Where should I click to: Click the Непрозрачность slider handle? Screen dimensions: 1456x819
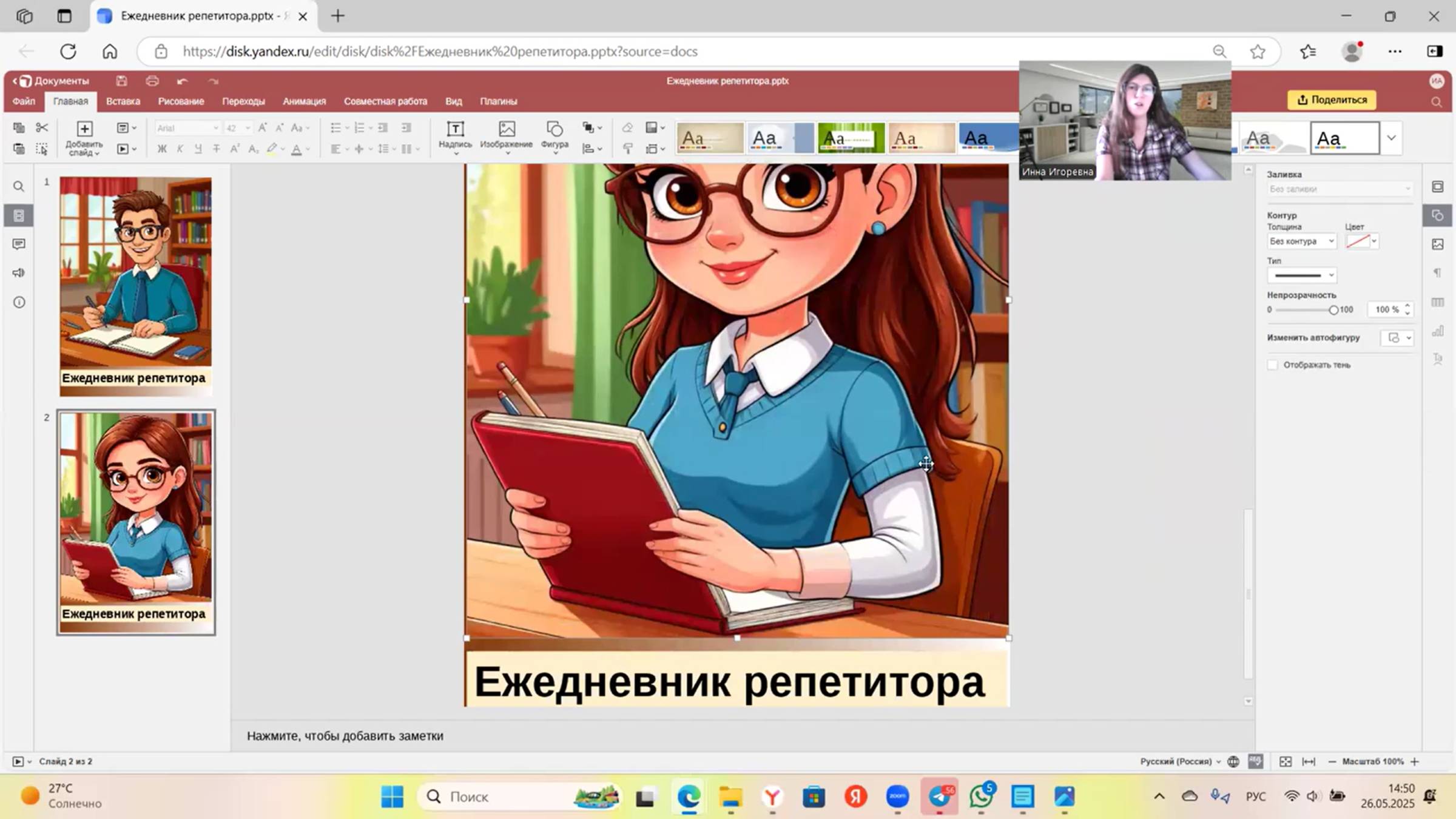[x=1333, y=310]
